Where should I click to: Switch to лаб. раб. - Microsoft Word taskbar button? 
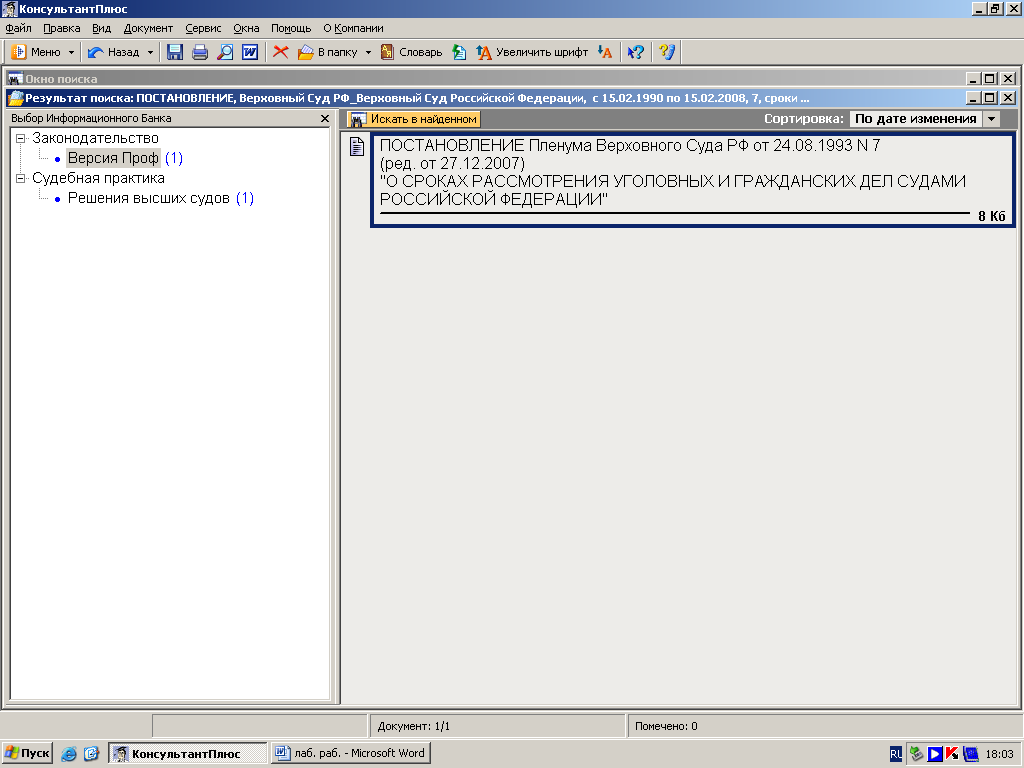click(x=351, y=754)
